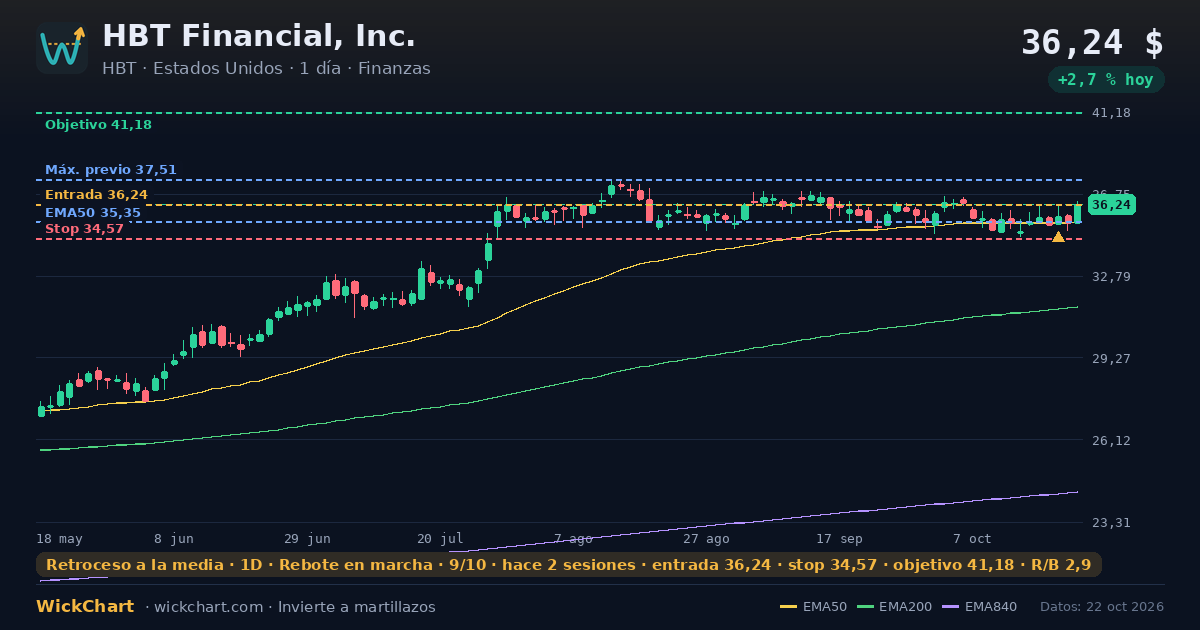Click the 'Datos: 22 oct 2026' text
The width and height of the screenshot is (1200, 630).
(1102, 607)
